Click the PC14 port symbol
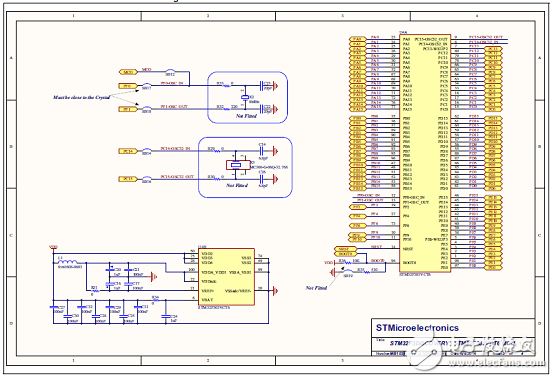 pos(128,151)
